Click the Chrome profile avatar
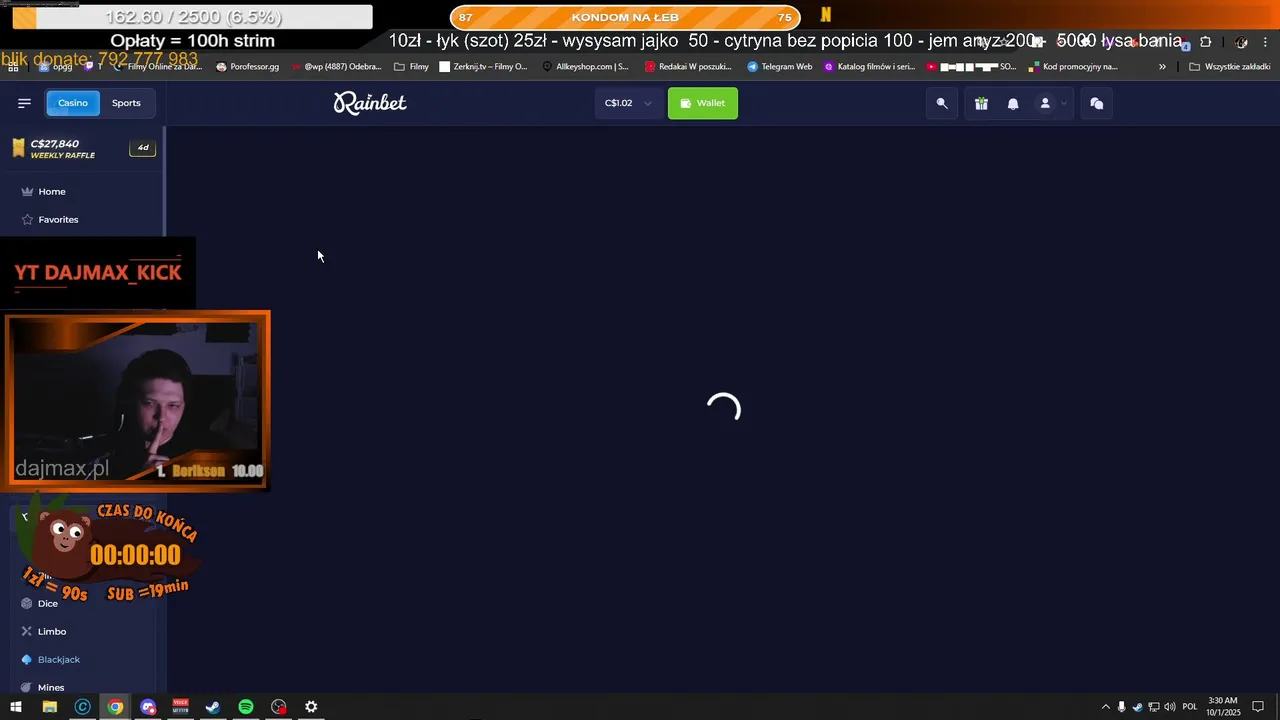Viewport: 1280px width, 720px height. click(x=1241, y=42)
